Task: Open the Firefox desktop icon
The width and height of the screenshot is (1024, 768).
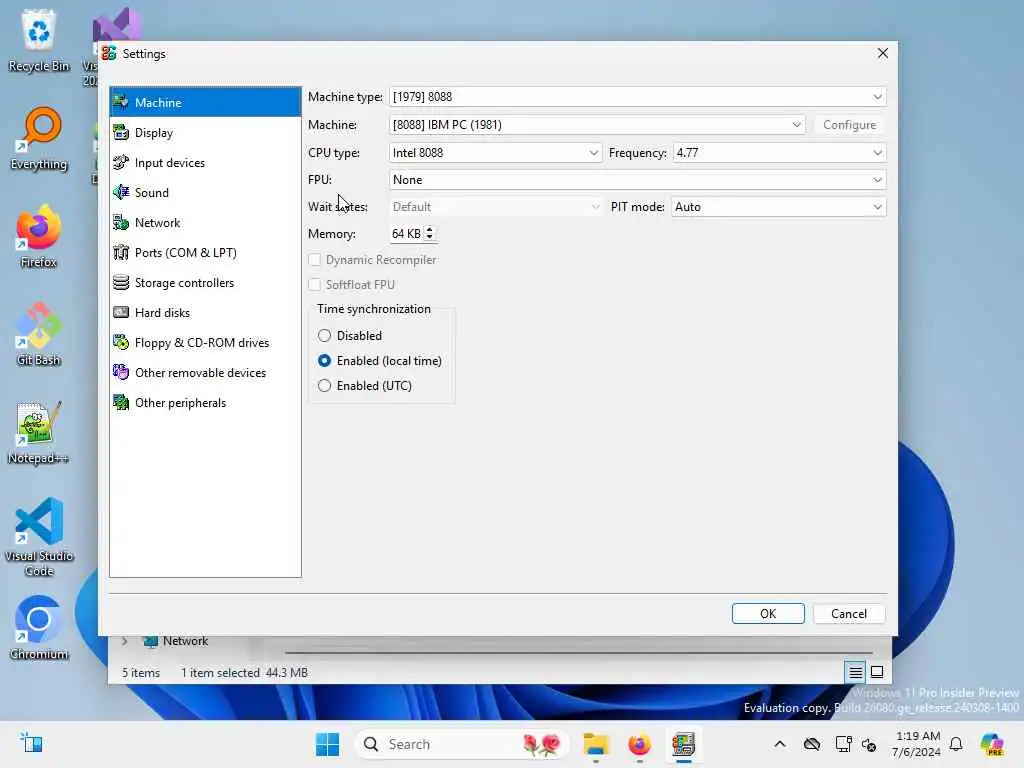Action: (39, 236)
